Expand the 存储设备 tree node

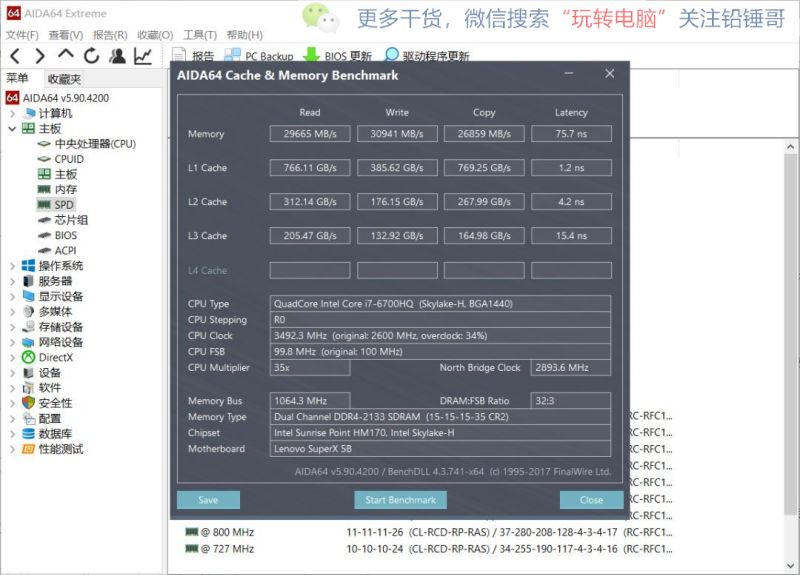pos(13,327)
